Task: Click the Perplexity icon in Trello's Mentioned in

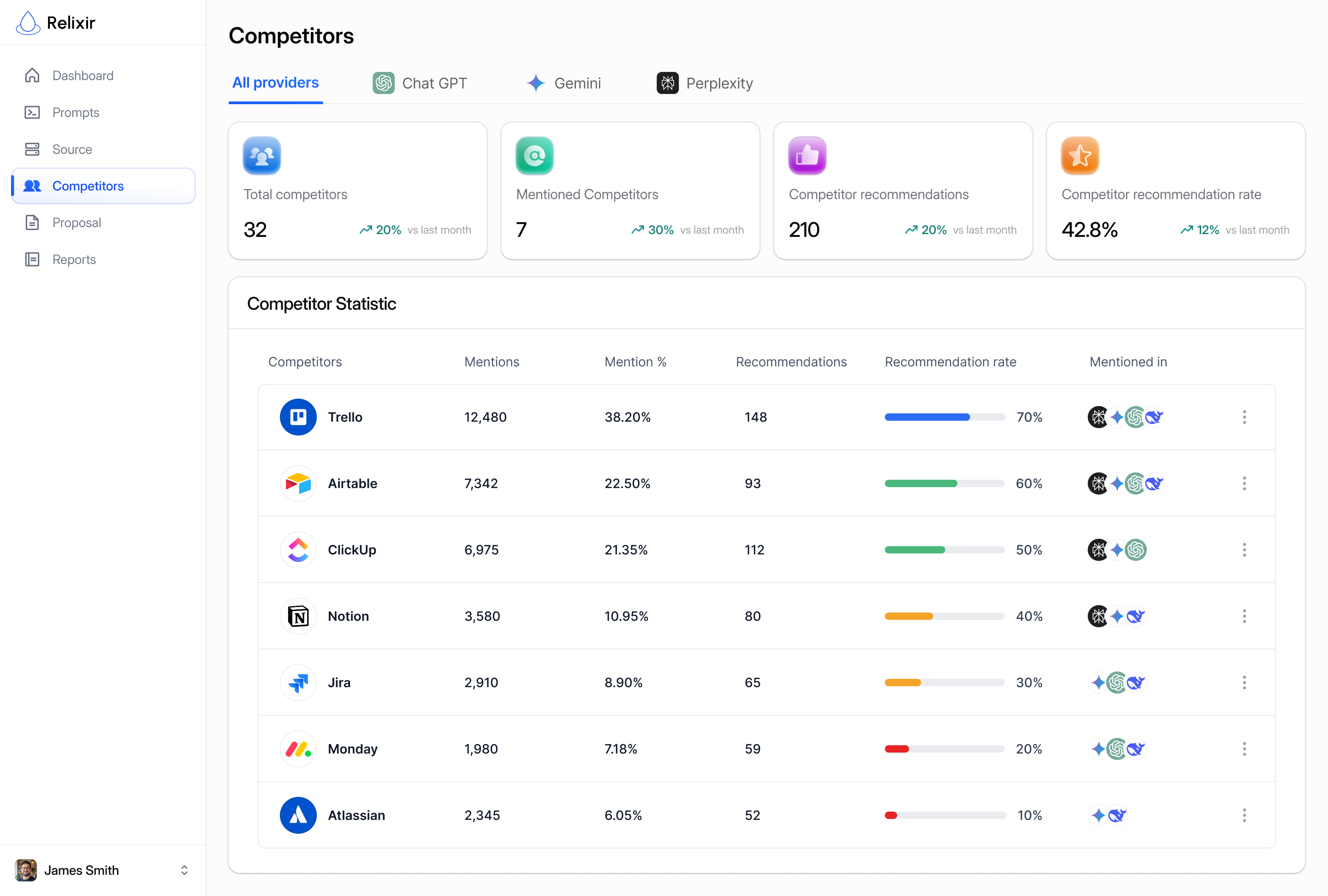Action: point(1098,417)
